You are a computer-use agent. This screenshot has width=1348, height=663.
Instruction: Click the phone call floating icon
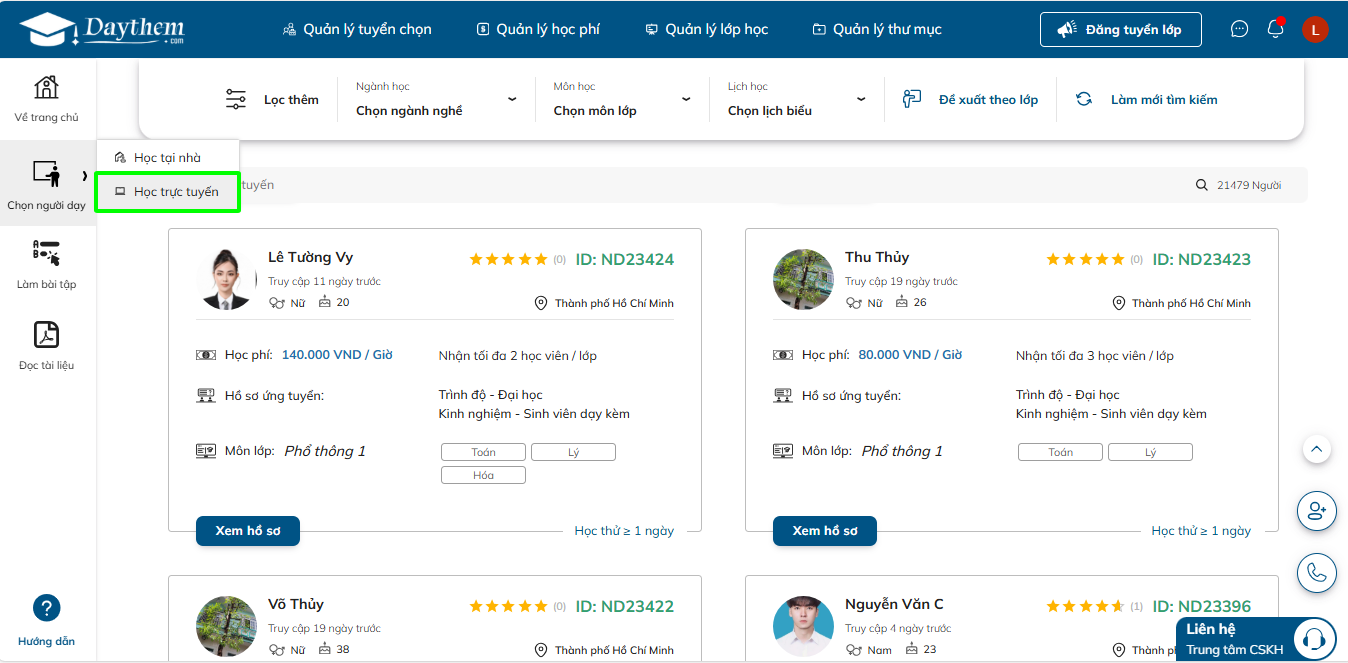coord(1317,573)
